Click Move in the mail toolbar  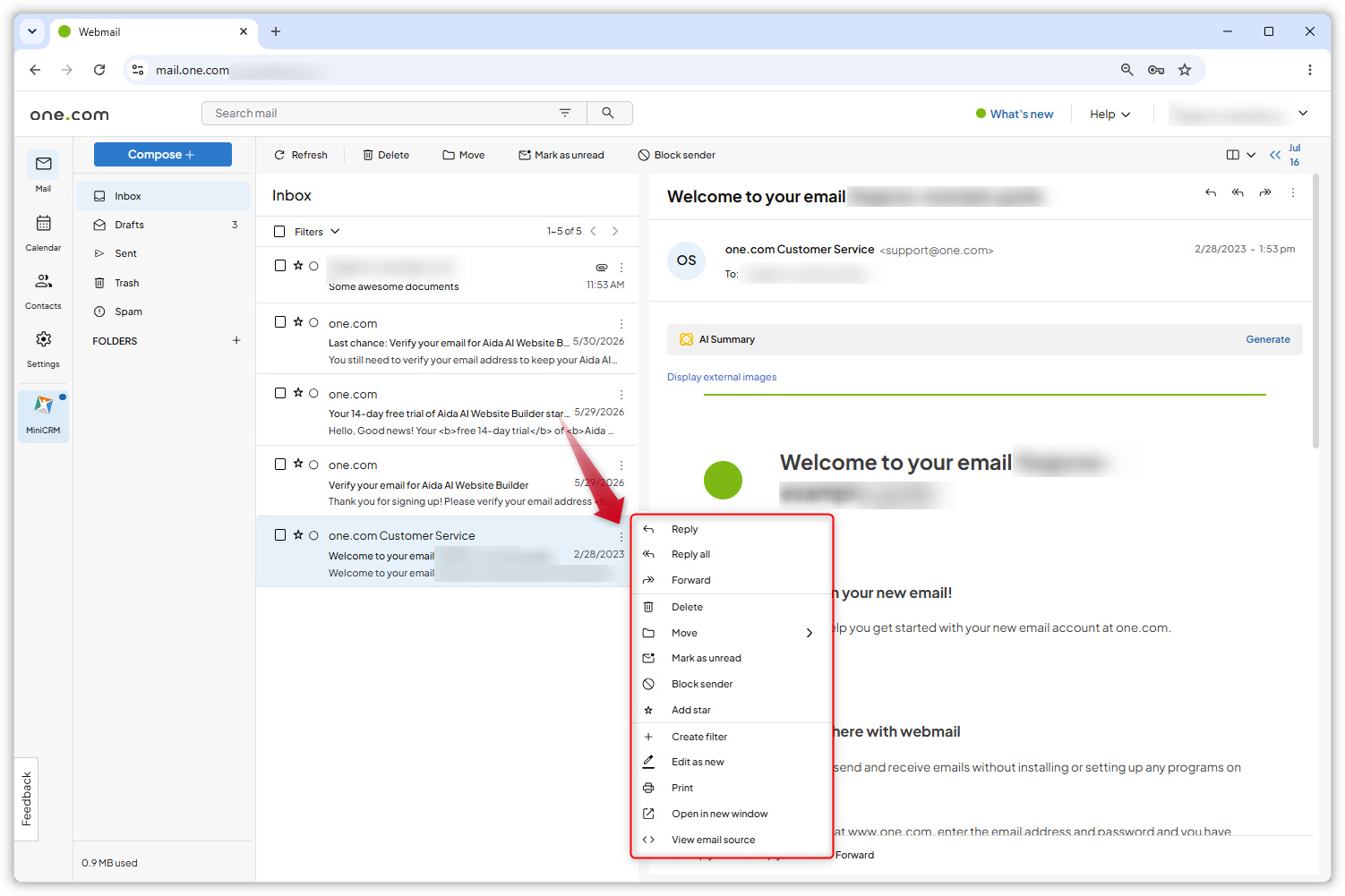[464, 155]
